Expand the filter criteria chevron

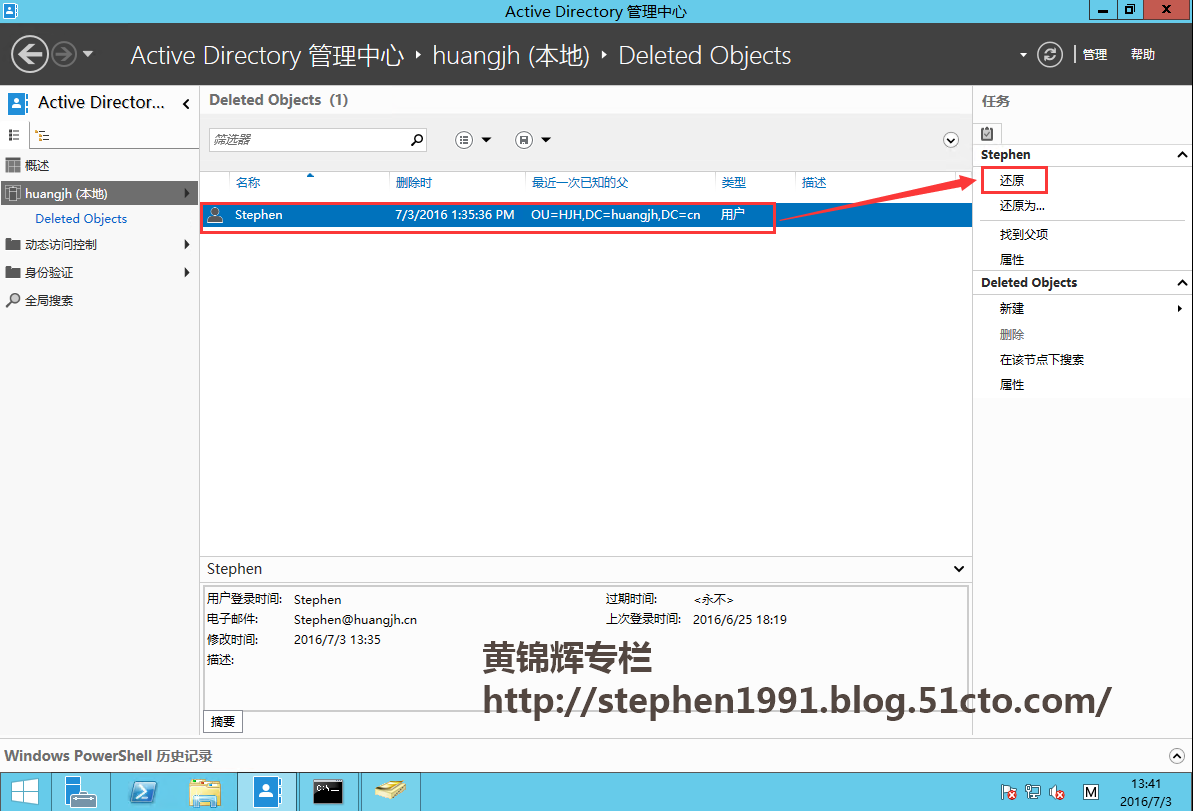tap(950, 140)
